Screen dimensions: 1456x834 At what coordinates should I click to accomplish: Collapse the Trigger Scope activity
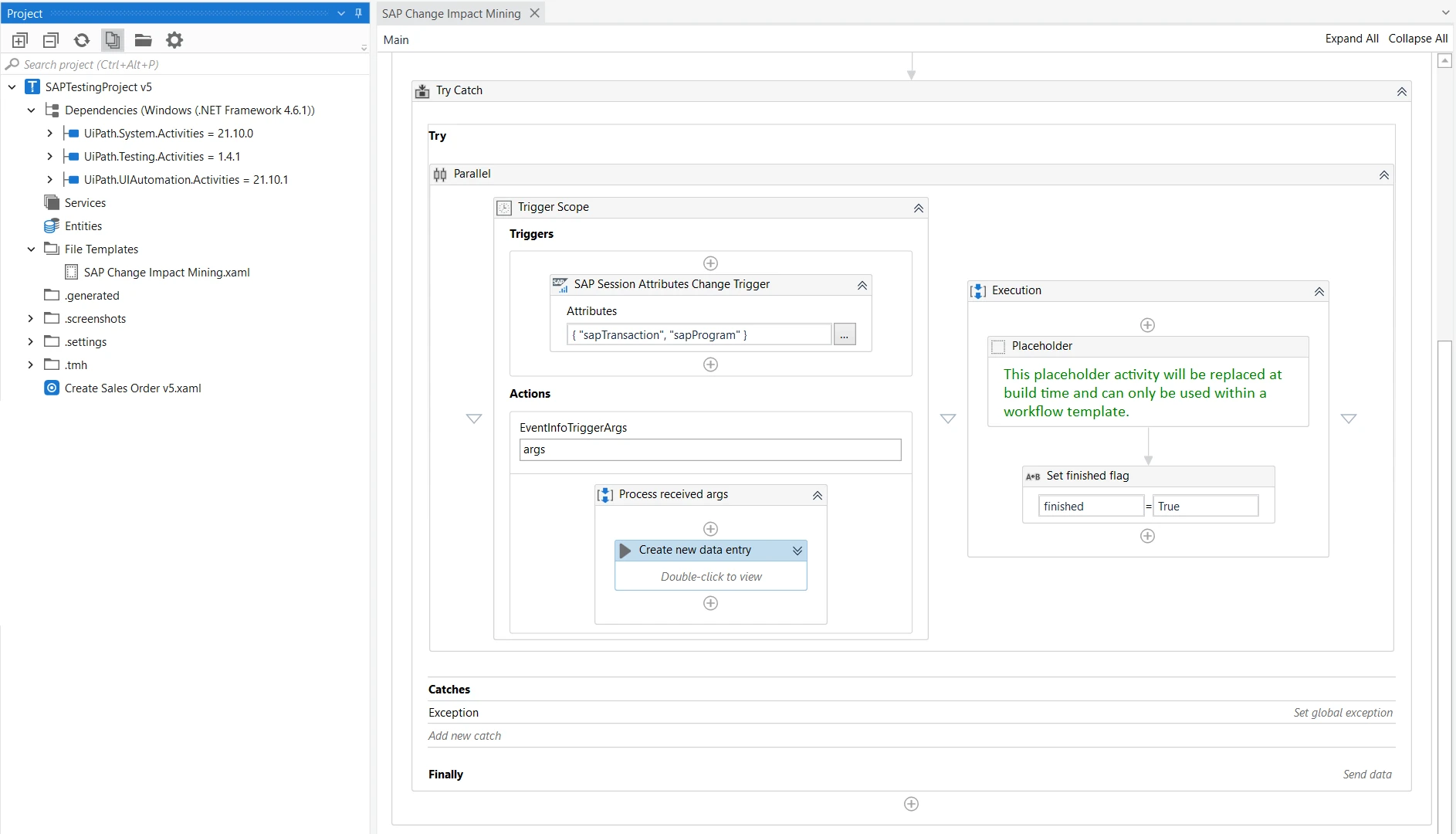tap(919, 208)
